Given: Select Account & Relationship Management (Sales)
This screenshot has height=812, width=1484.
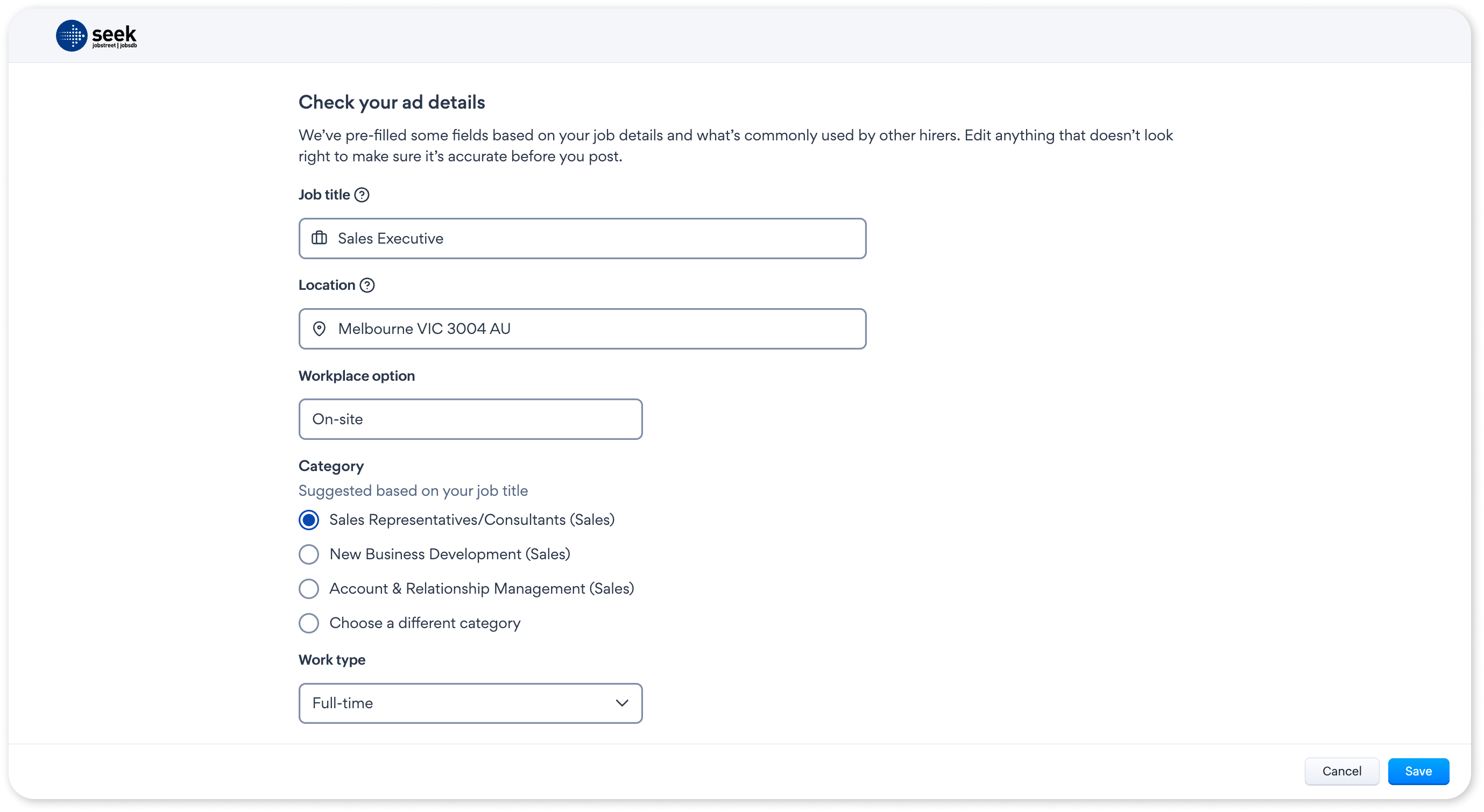Looking at the screenshot, I should 309,588.
